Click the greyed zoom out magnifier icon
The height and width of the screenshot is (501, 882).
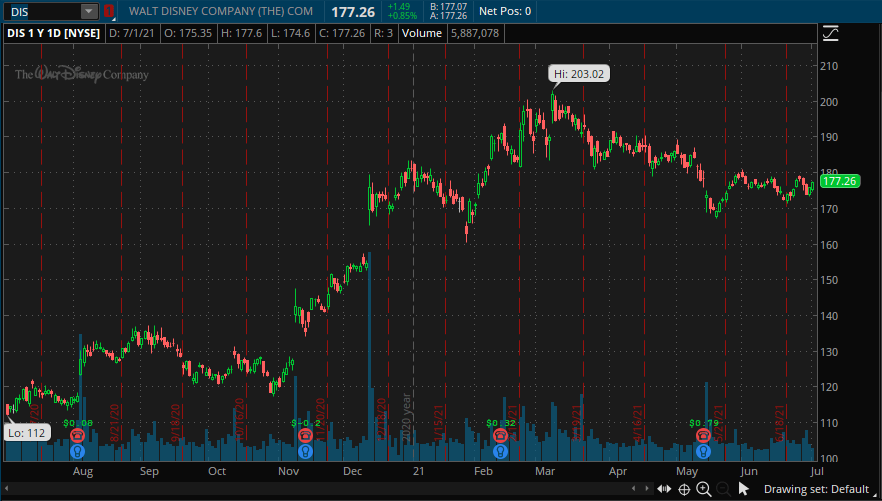pyautogui.click(x=723, y=489)
